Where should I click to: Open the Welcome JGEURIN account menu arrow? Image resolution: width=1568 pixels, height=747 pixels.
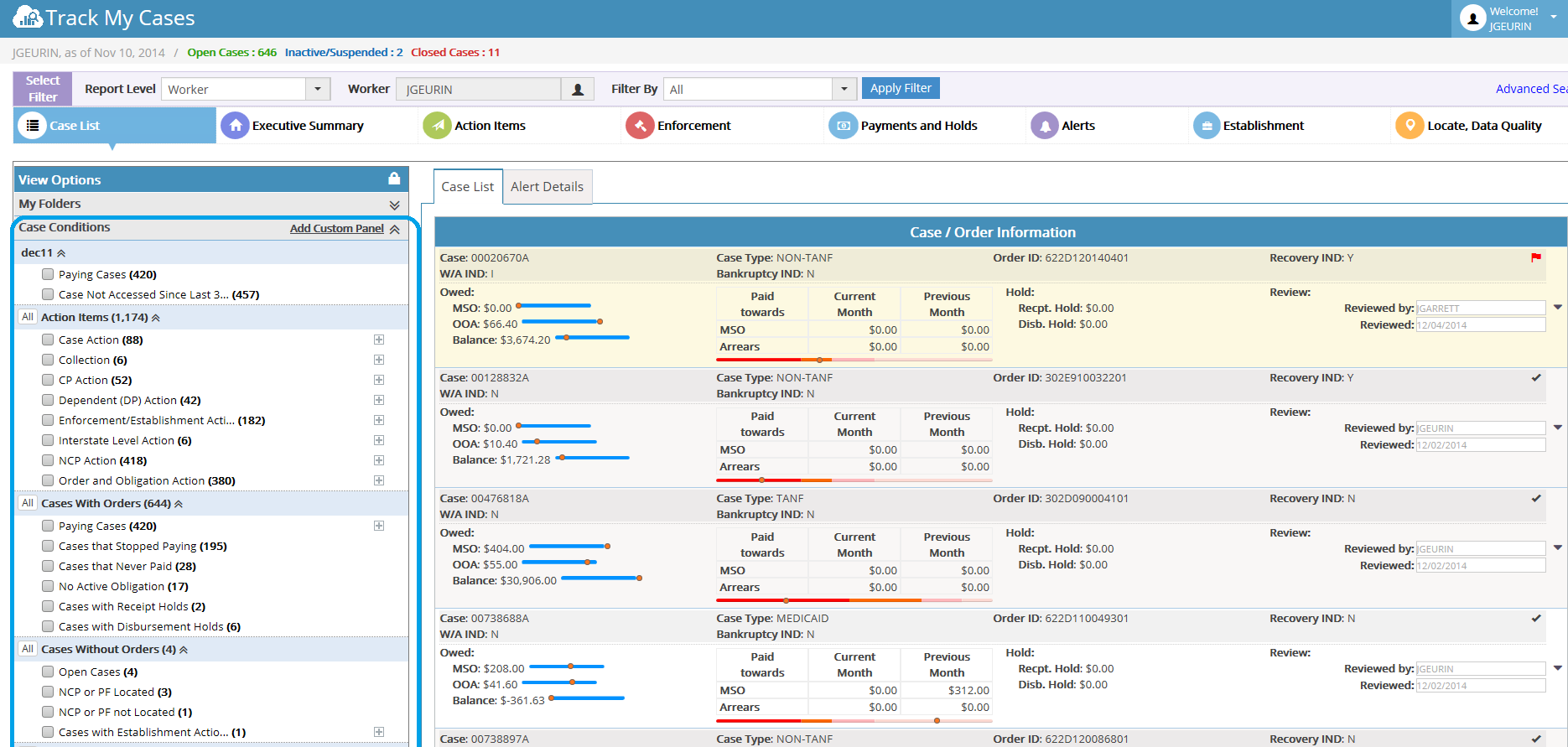(x=1554, y=17)
